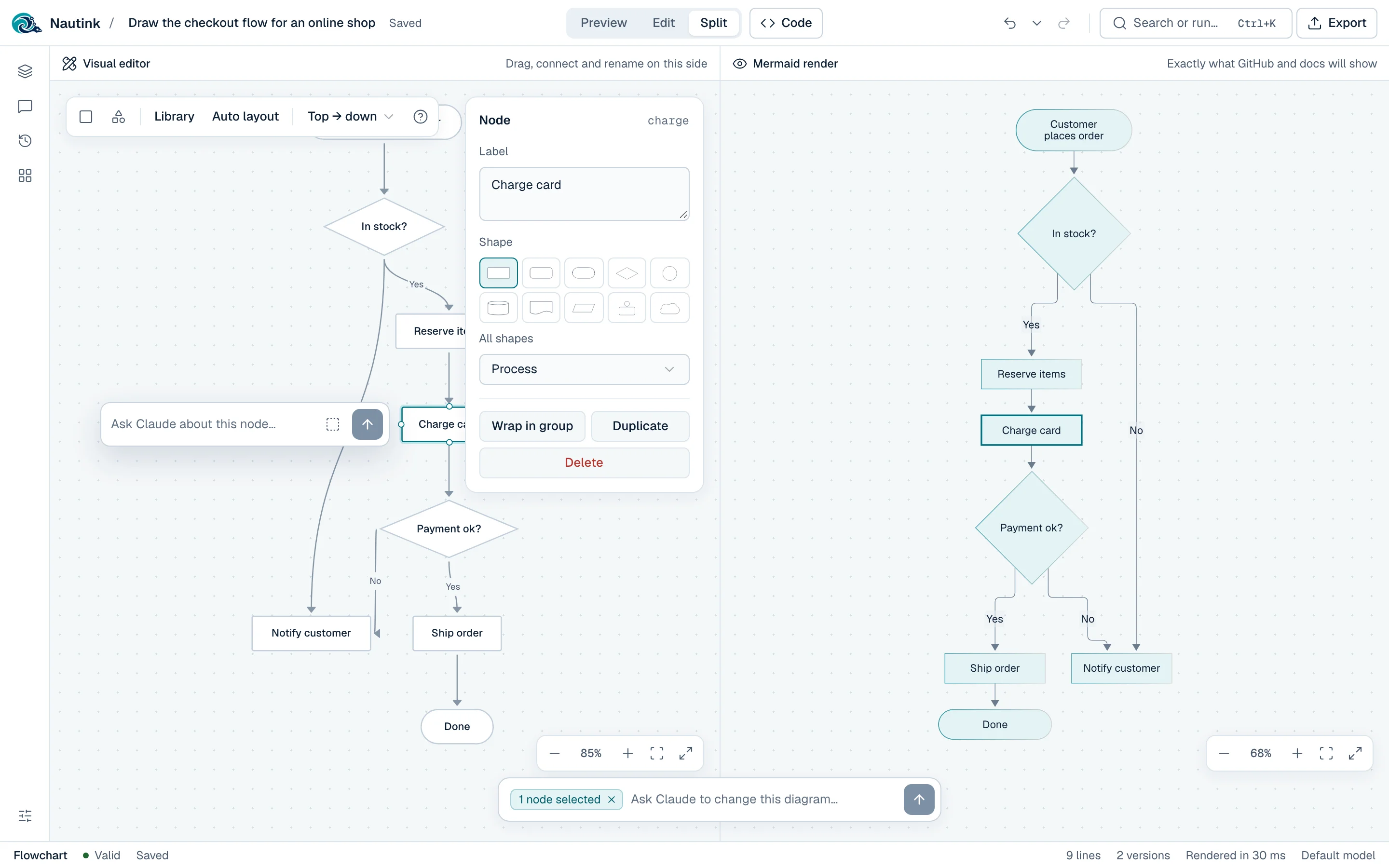Viewport: 1389px width, 868px height.
Task: Select the rounded rectangle shape option
Action: 541,273
